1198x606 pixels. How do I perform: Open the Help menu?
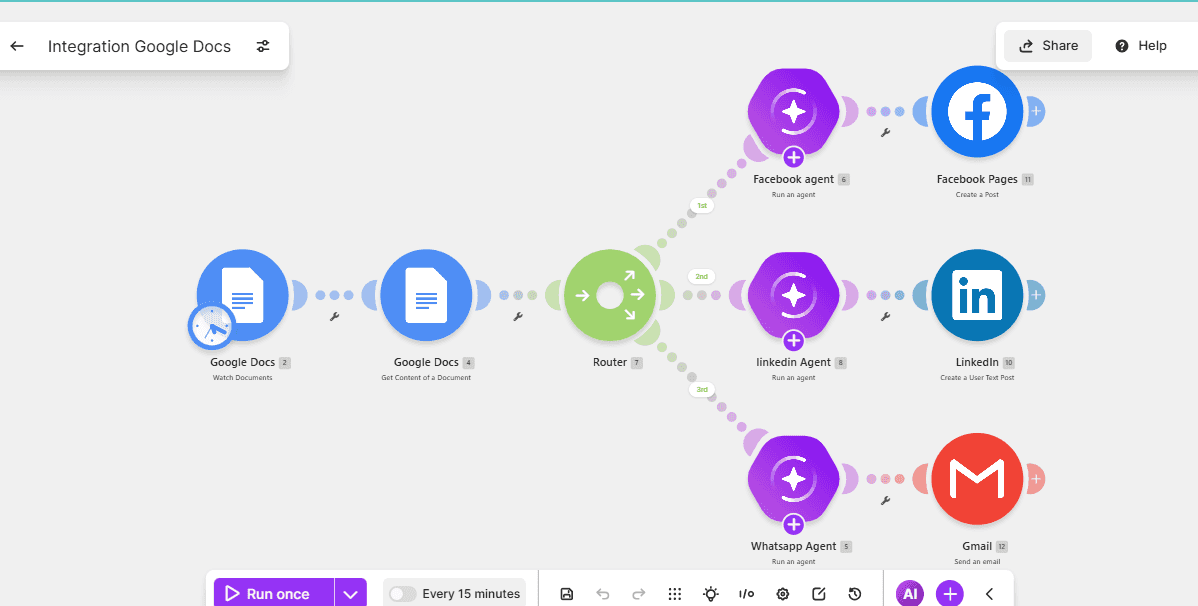coord(1141,46)
